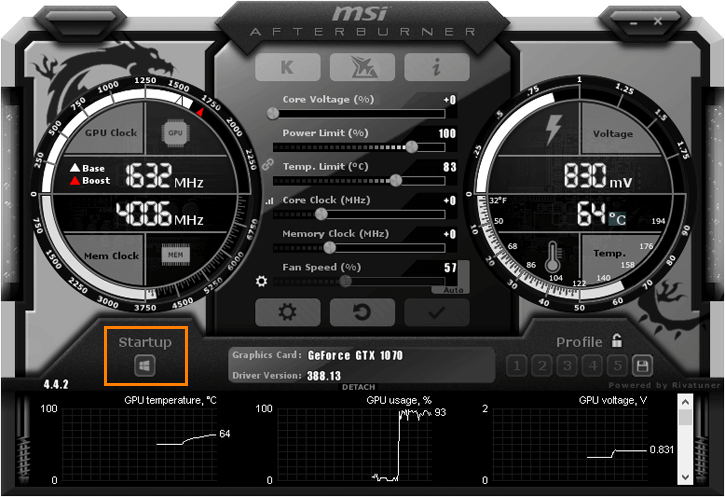Apply settings with the checkmark button
Image resolution: width=725 pixels, height=497 pixels.
click(436, 313)
